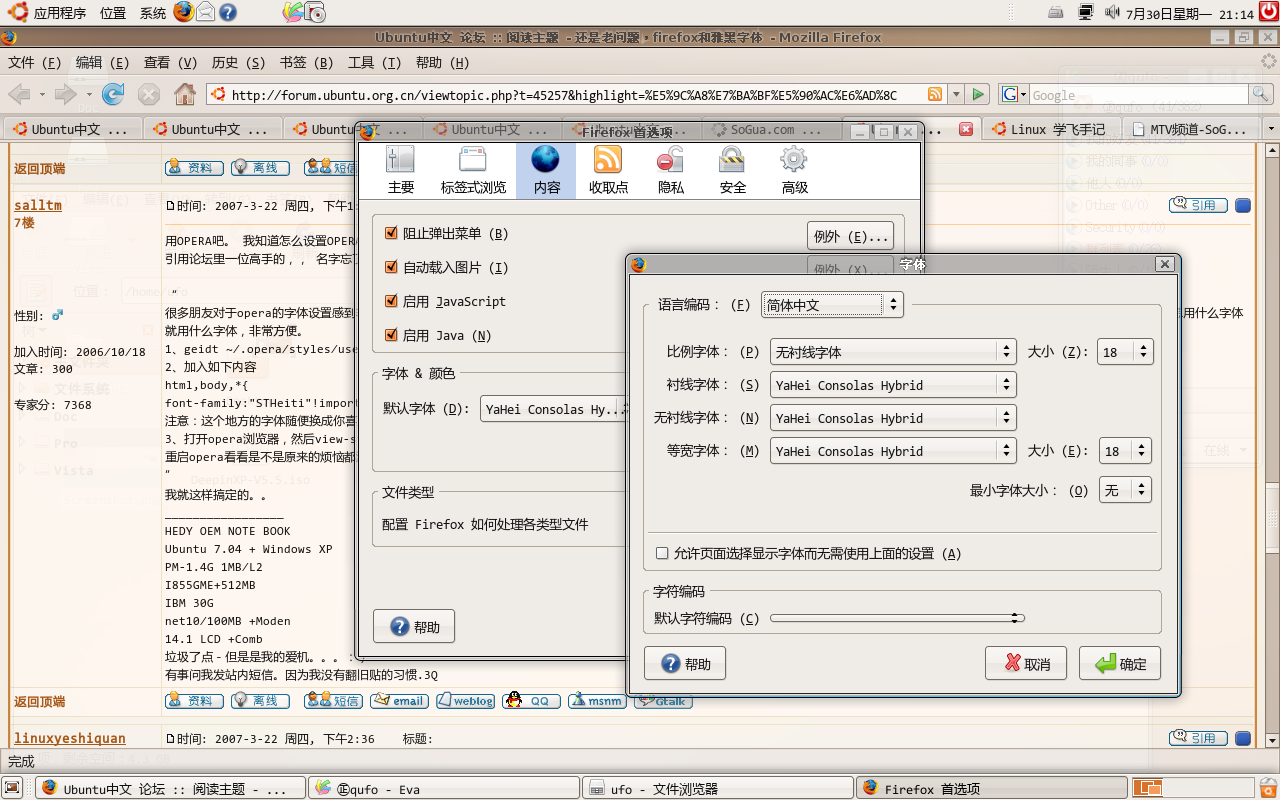Go to the Home page icon

185,94
